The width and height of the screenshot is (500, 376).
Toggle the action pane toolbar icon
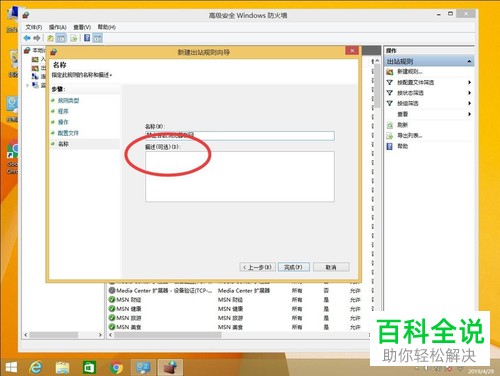[x=97, y=38]
